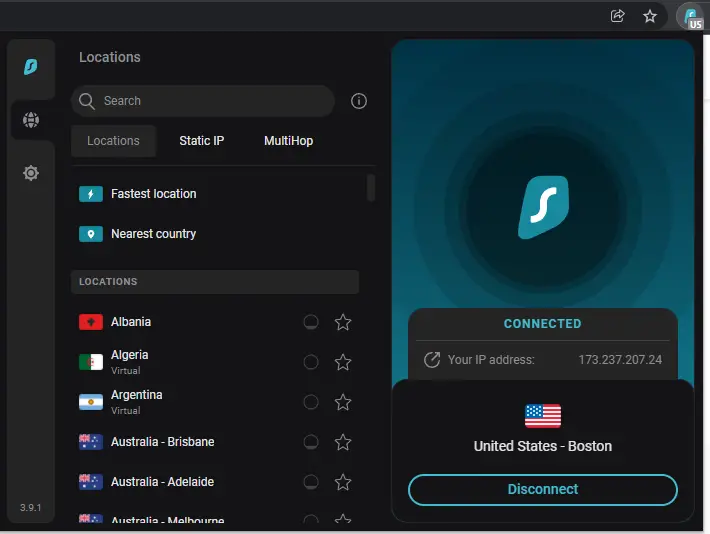Open the globe locations sidebar icon
Viewport: 710px width, 534px height.
(31, 120)
